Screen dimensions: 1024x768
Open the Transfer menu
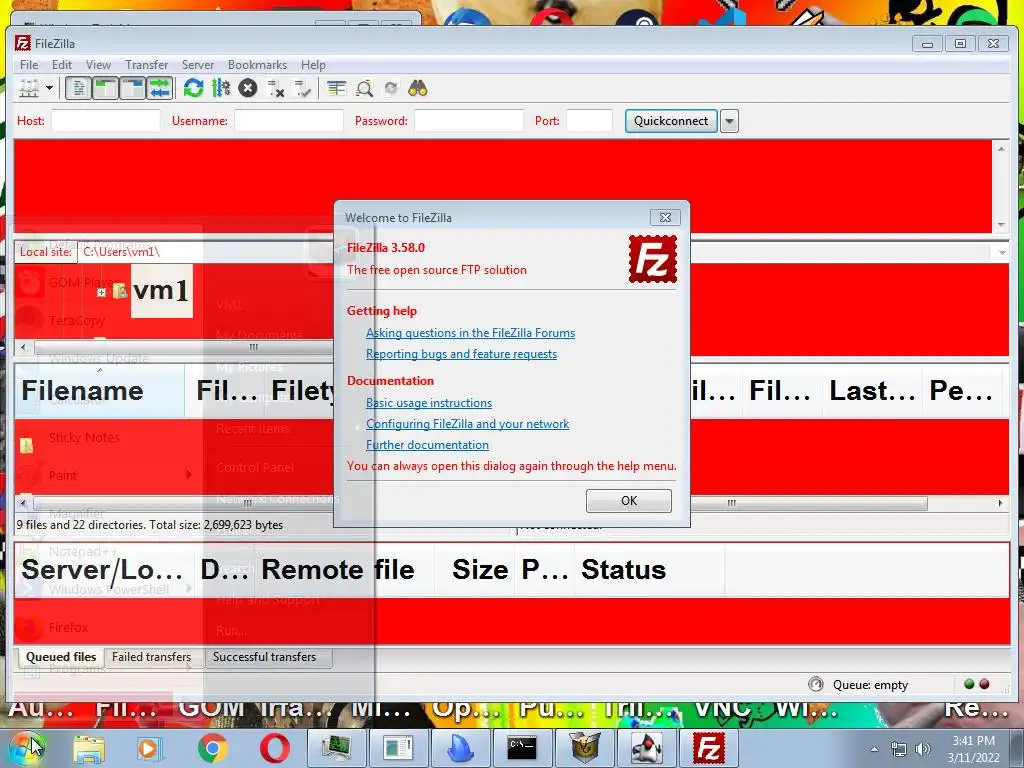(146, 65)
